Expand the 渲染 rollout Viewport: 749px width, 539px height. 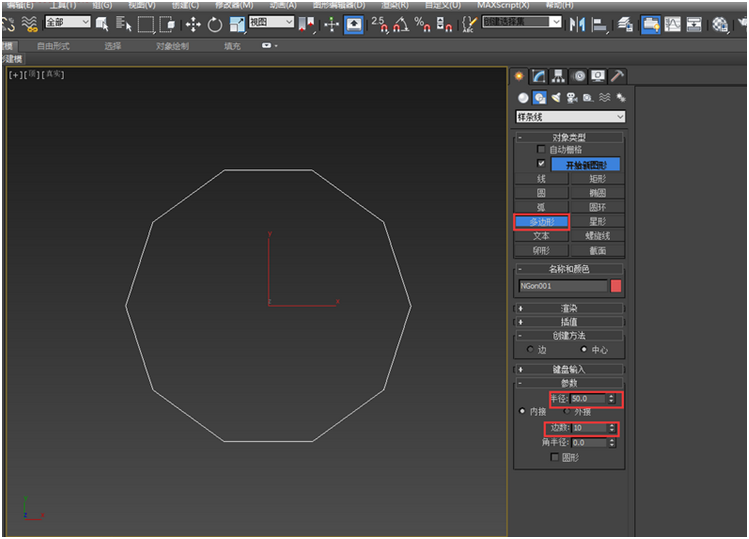coord(568,309)
